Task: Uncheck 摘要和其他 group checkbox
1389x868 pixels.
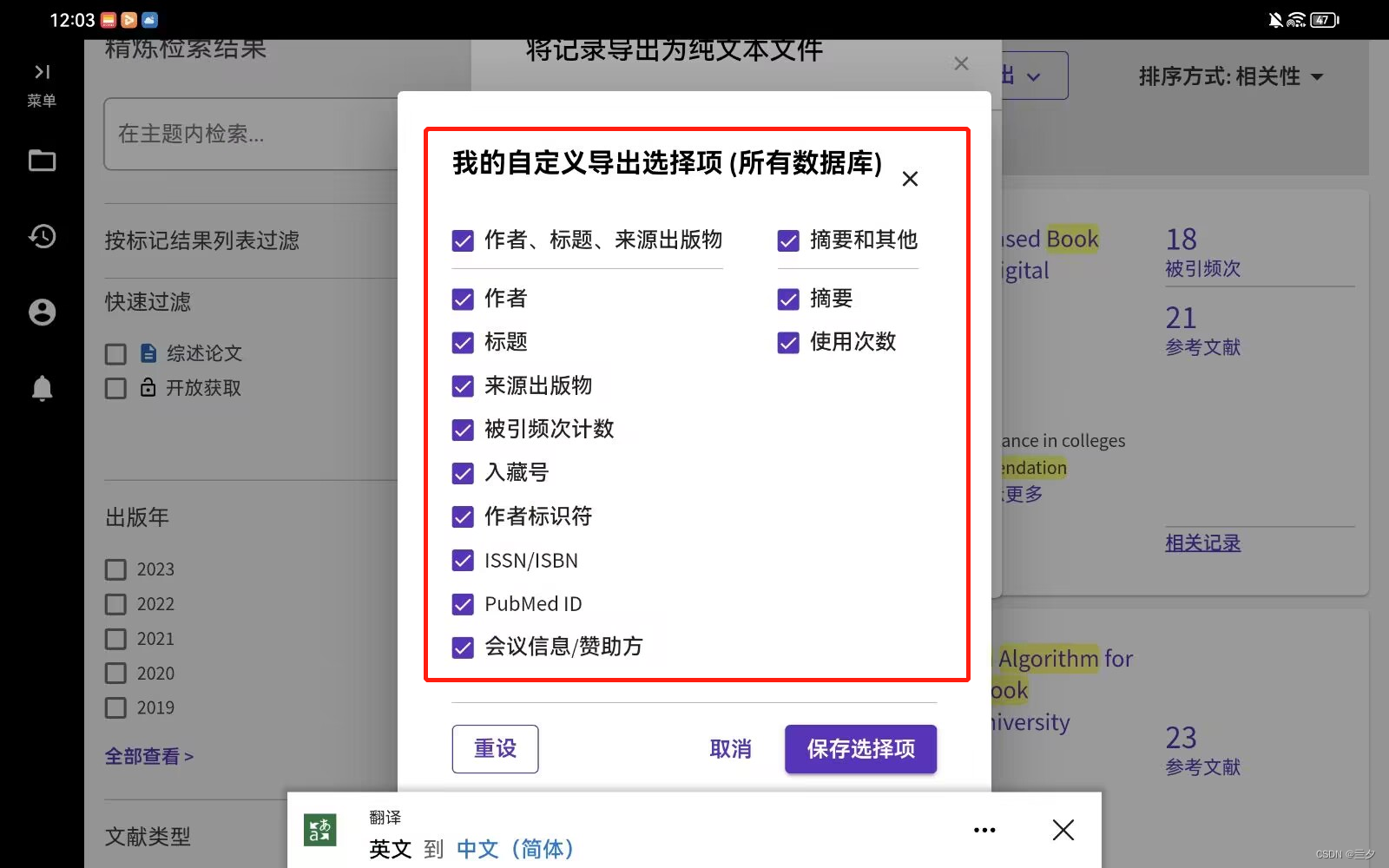Action: pos(788,240)
